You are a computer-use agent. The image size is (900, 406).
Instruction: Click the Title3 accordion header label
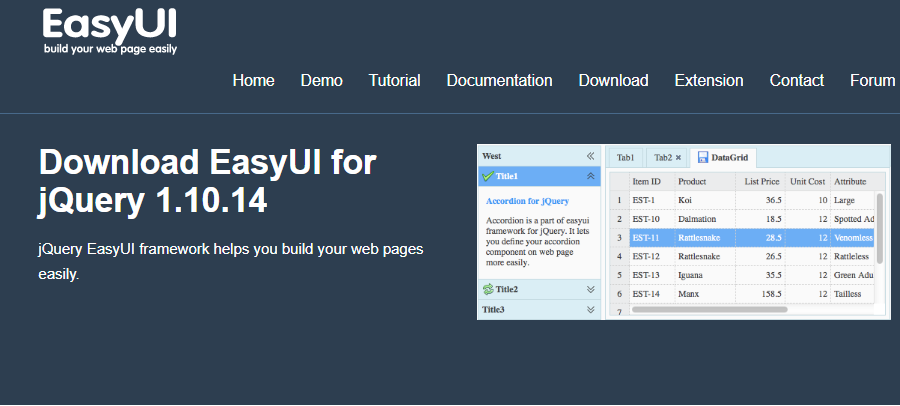coord(493,310)
